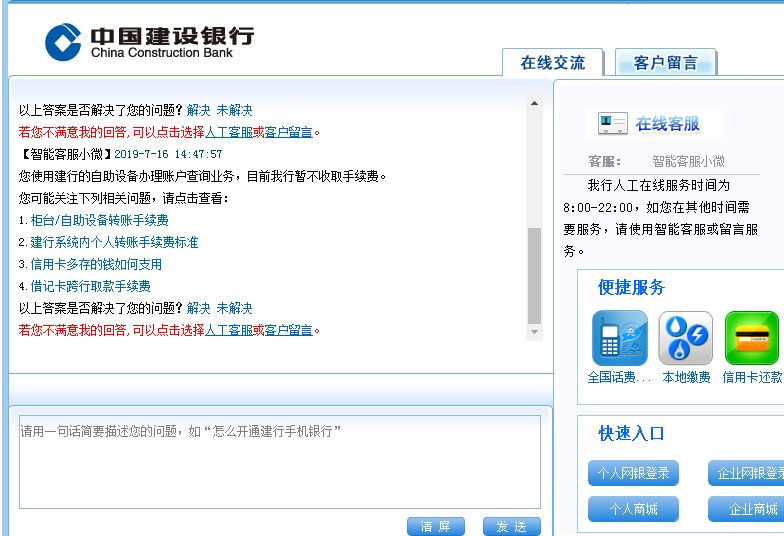Image resolution: width=784 pixels, height=536 pixels.
Task: Open the 本地缴费 utility payment icon
Action: 686,338
